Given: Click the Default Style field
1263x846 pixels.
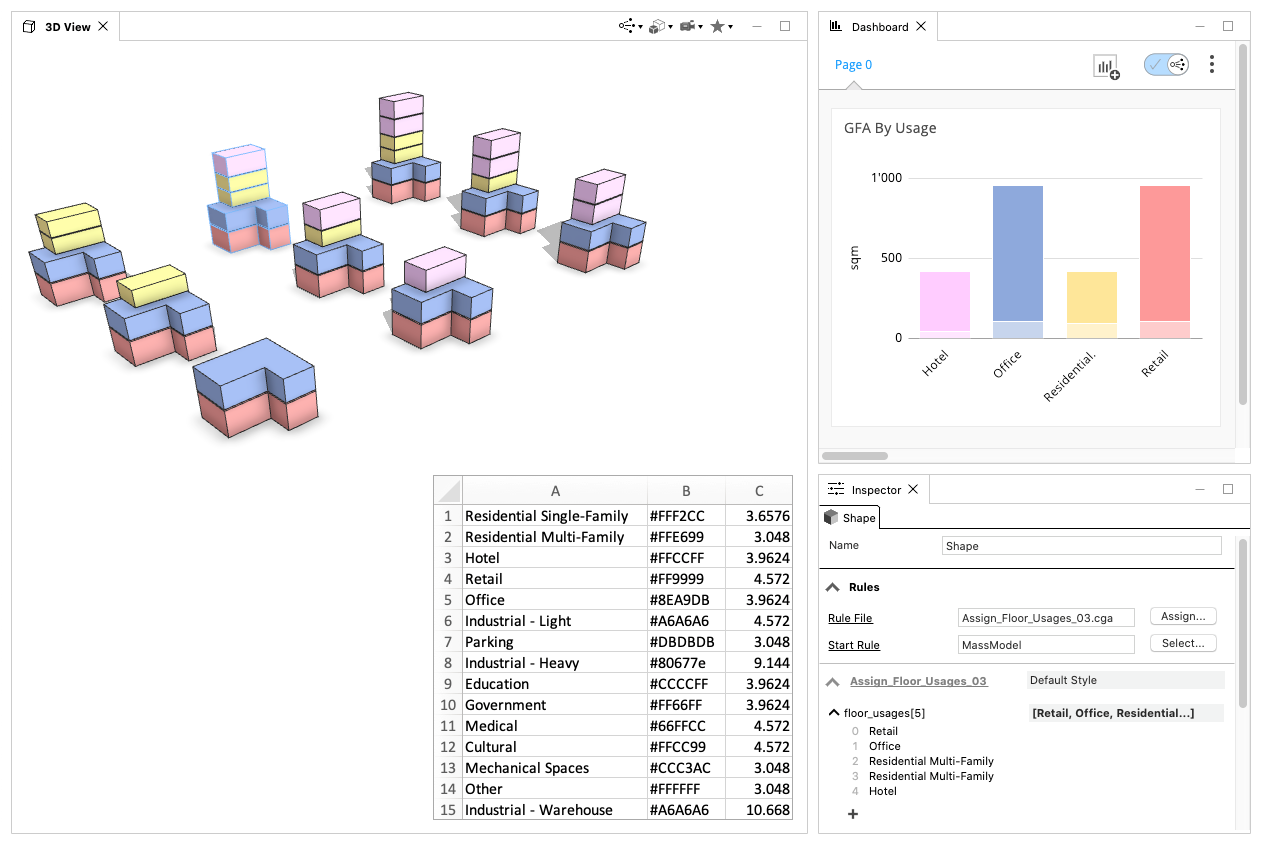Looking at the screenshot, I should point(1125,680).
